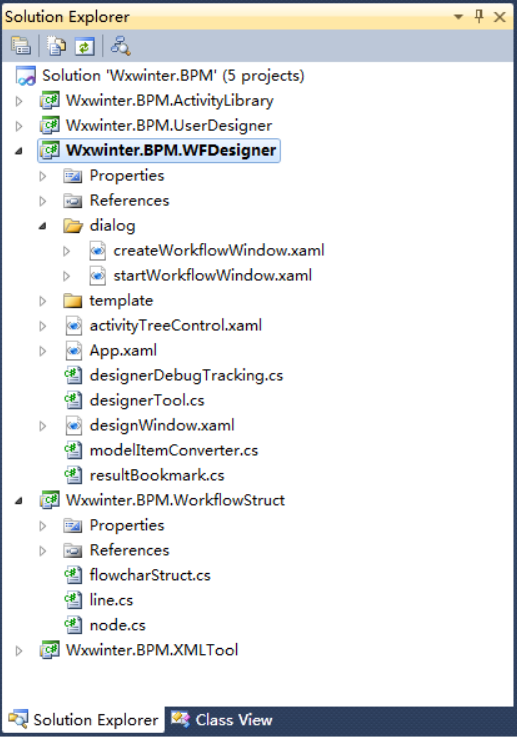This screenshot has height=737, width=517.
Task: Open the window position dropdown arrow
Action: pyautogui.click(x=458, y=17)
